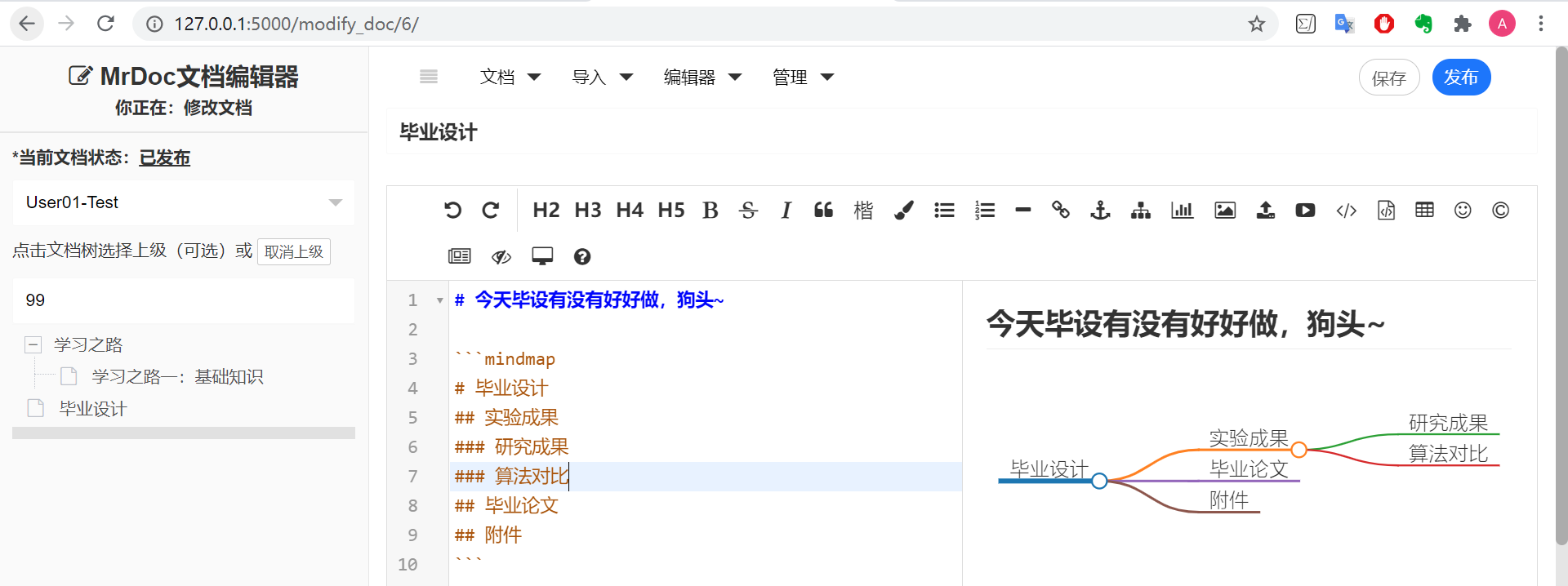Click the paintbrush highlight icon
The image size is (1568, 586).
[904, 210]
